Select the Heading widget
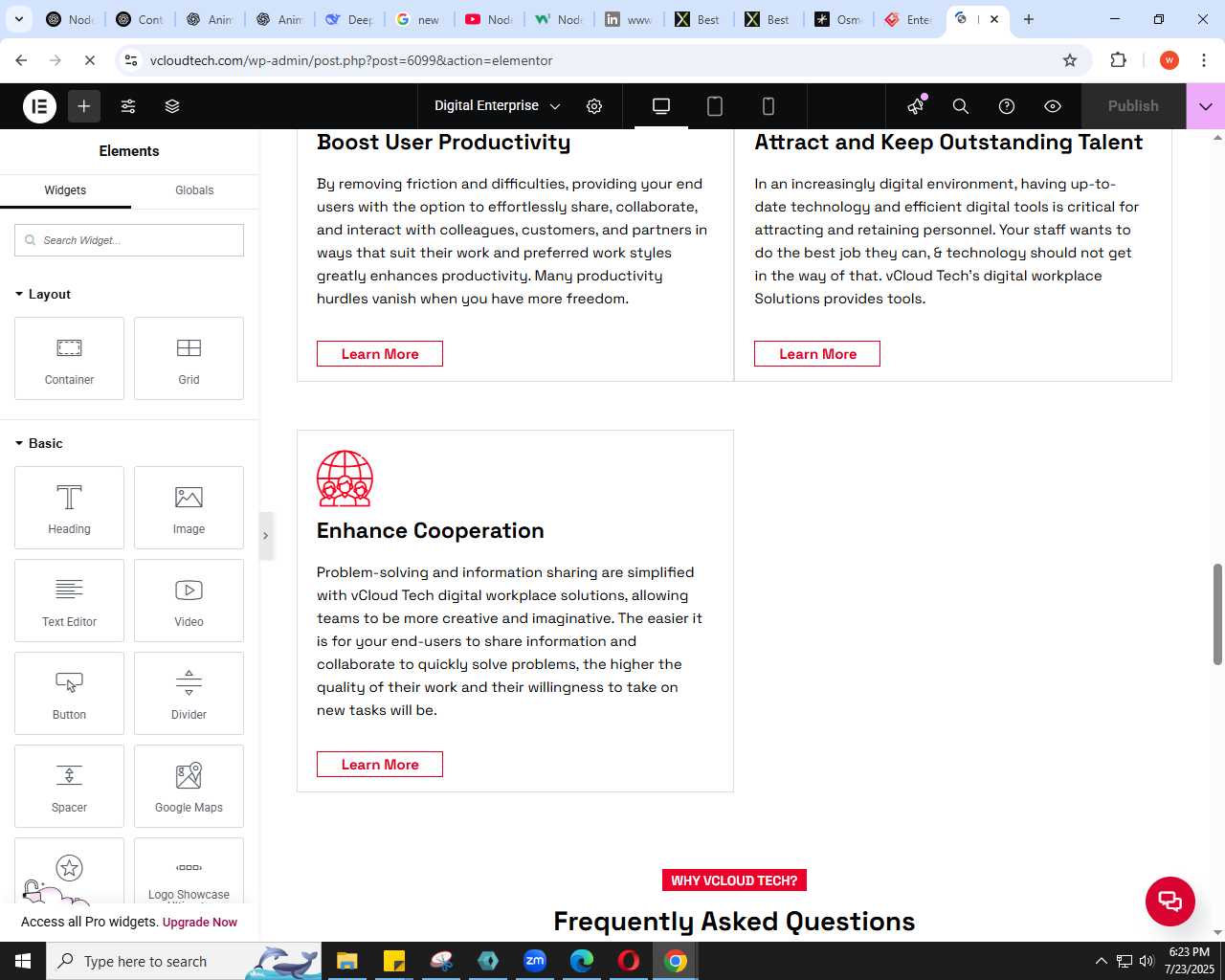Screen dimensions: 1225x980 tap(69, 507)
